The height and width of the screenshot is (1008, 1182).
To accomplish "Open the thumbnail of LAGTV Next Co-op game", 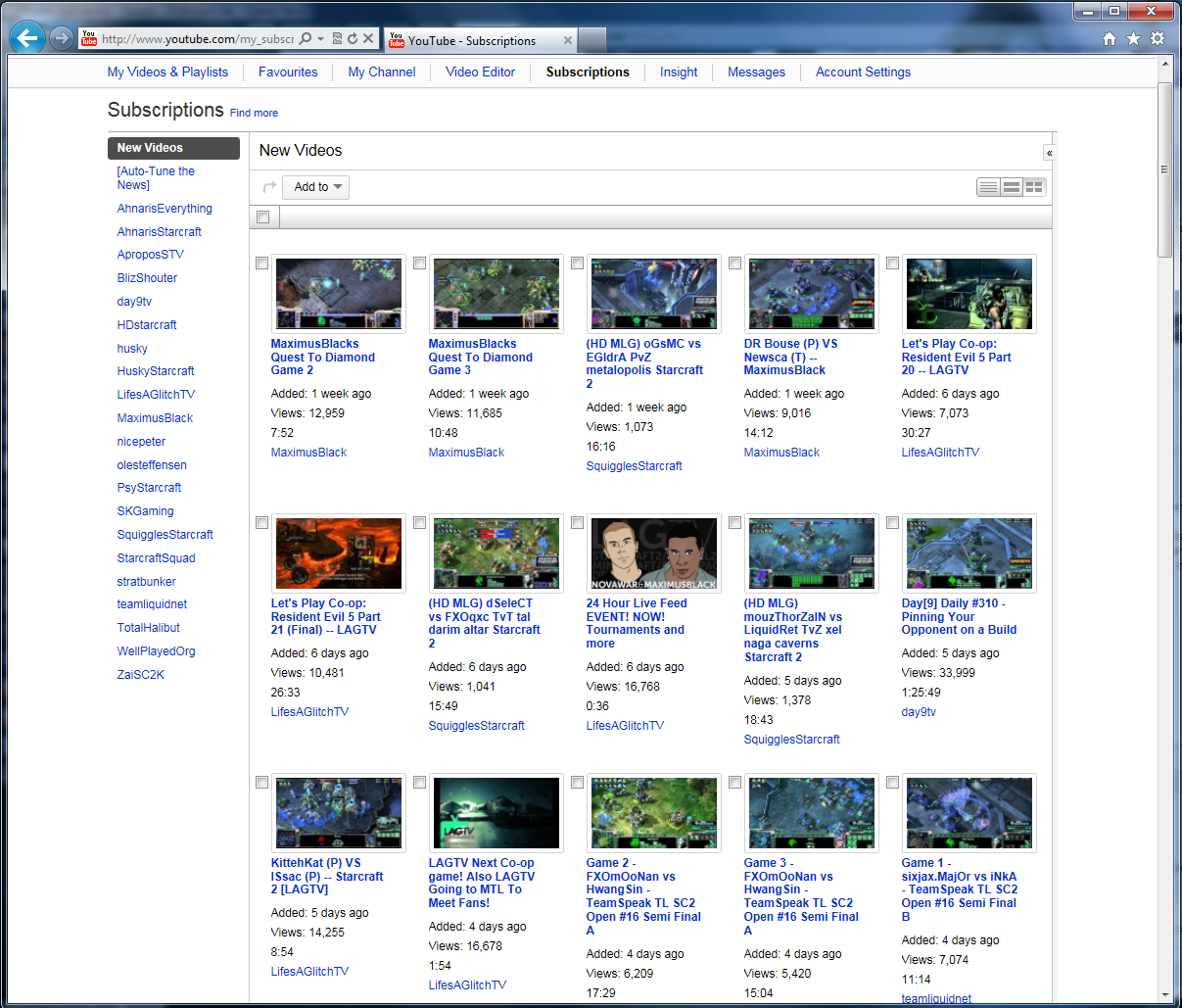I will pos(496,813).
